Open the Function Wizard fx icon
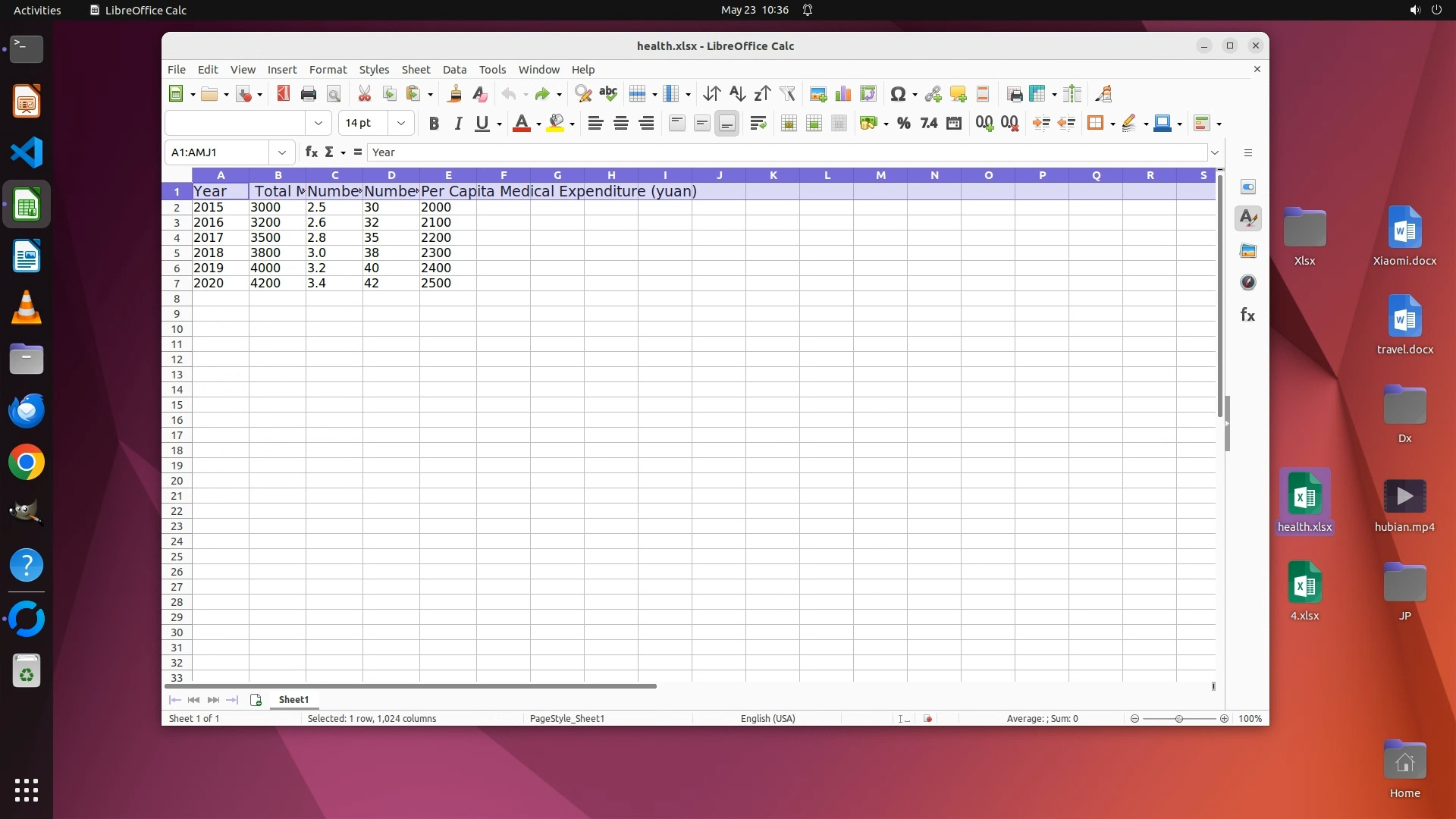 [311, 152]
